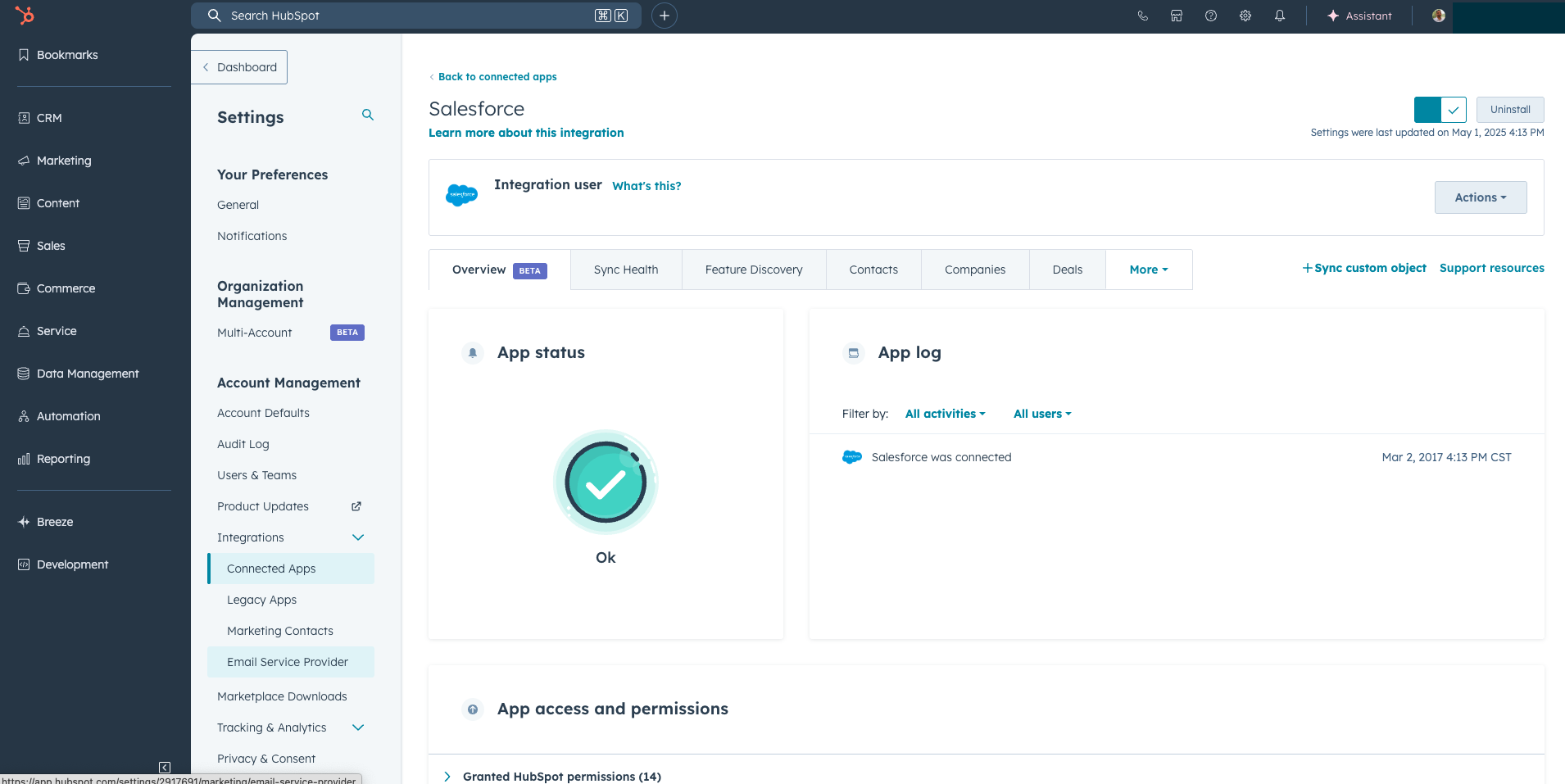Click the HubSpot sprocket logo
The height and width of the screenshot is (784, 1565).
(x=25, y=15)
